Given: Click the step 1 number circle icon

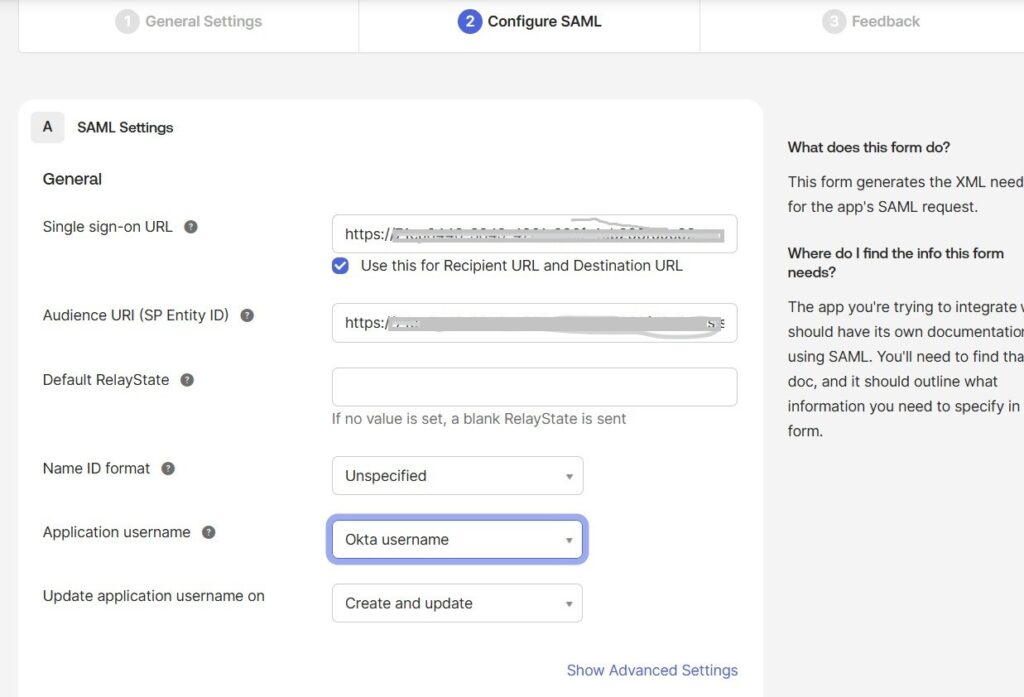Looking at the screenshot, I should tap(127, 21).
